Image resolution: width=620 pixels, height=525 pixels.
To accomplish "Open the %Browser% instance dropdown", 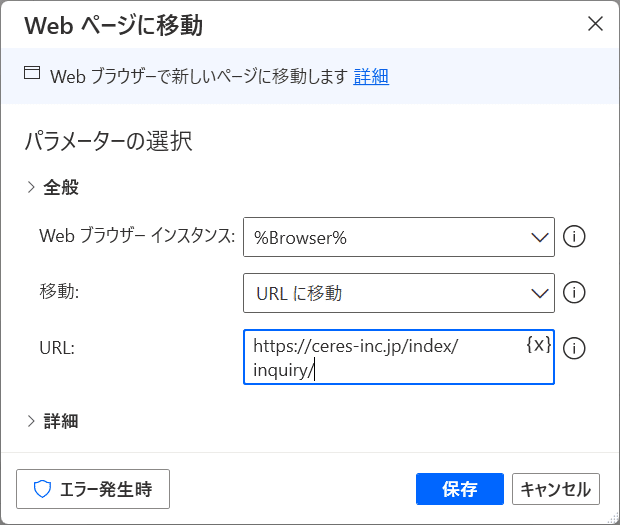I will tap(399, 237).
